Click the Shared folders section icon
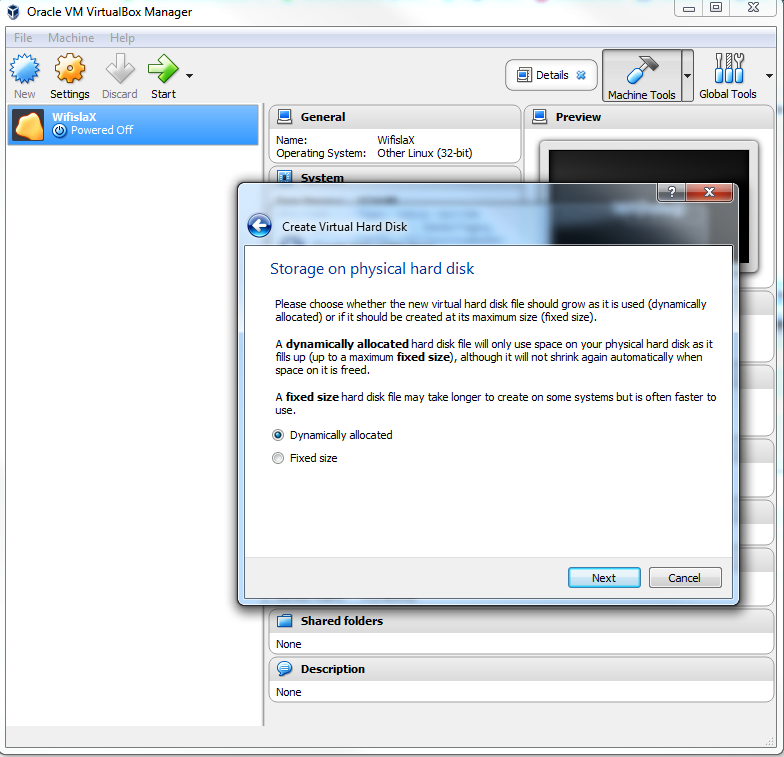 coord(284,620)
